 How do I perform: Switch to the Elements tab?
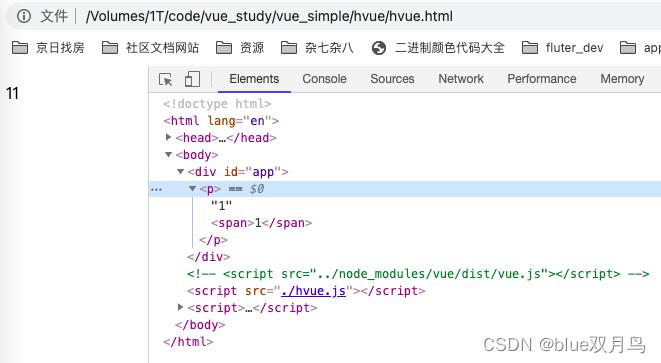pos(254,79)
